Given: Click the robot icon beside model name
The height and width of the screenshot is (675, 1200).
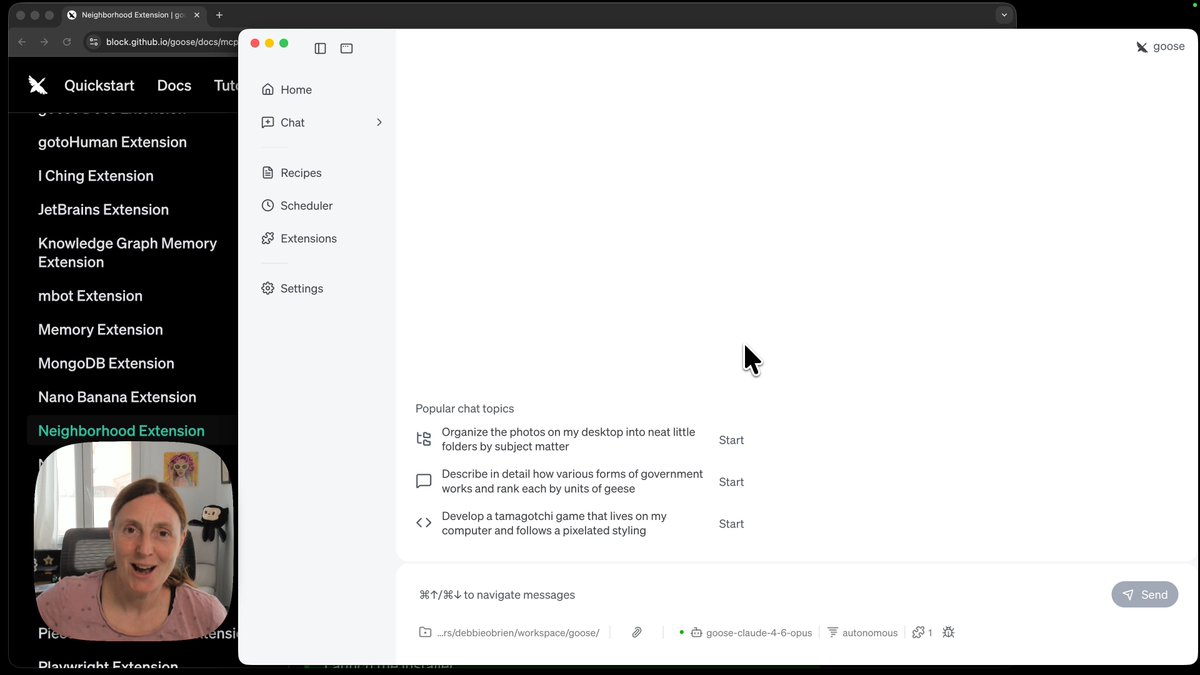Looking at the screenshot, I should click(x=696, y=632).
